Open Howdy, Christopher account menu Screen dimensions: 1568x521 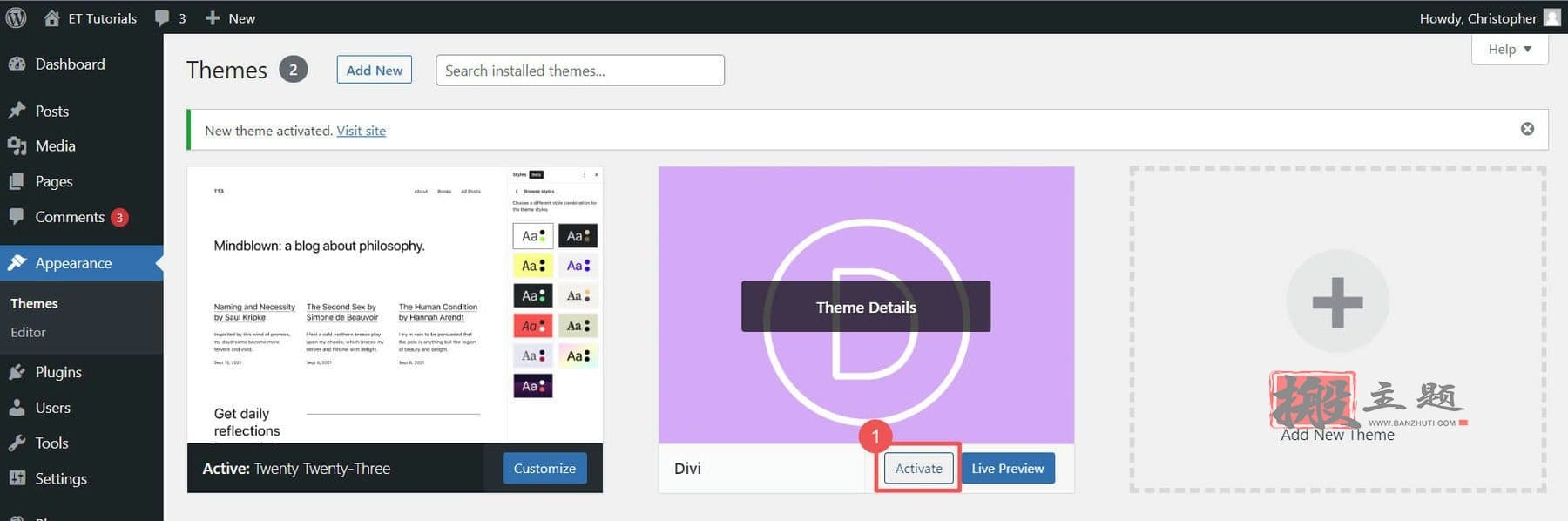tap(1477, 18)
